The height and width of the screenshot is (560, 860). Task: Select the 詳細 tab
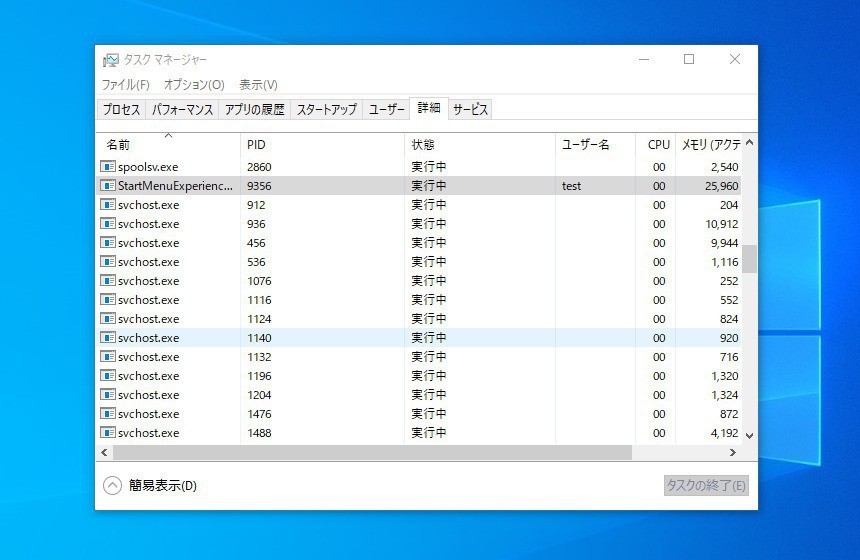[429, 108]
